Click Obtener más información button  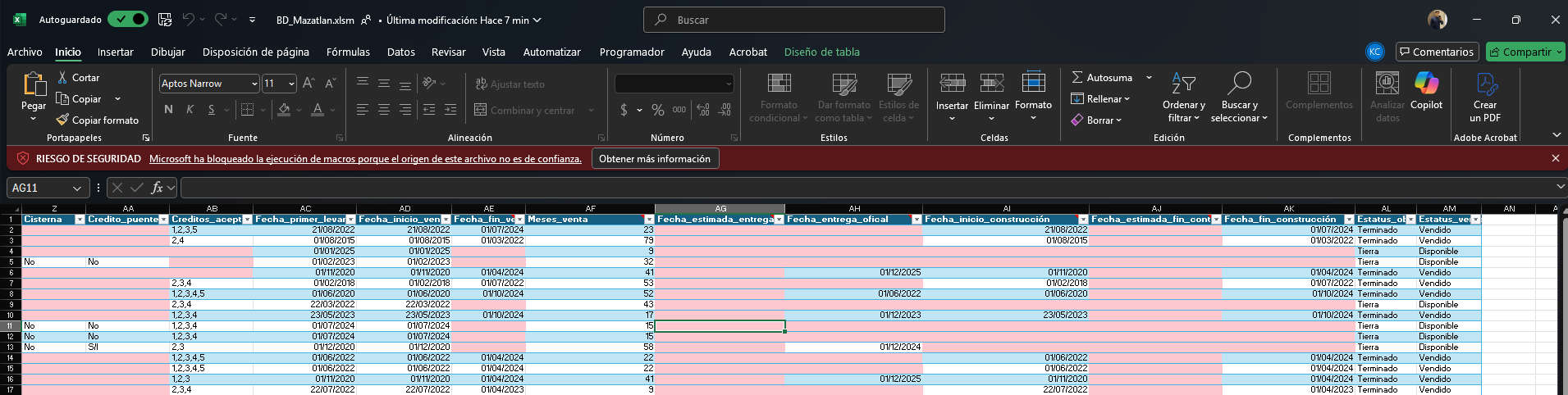654,159
